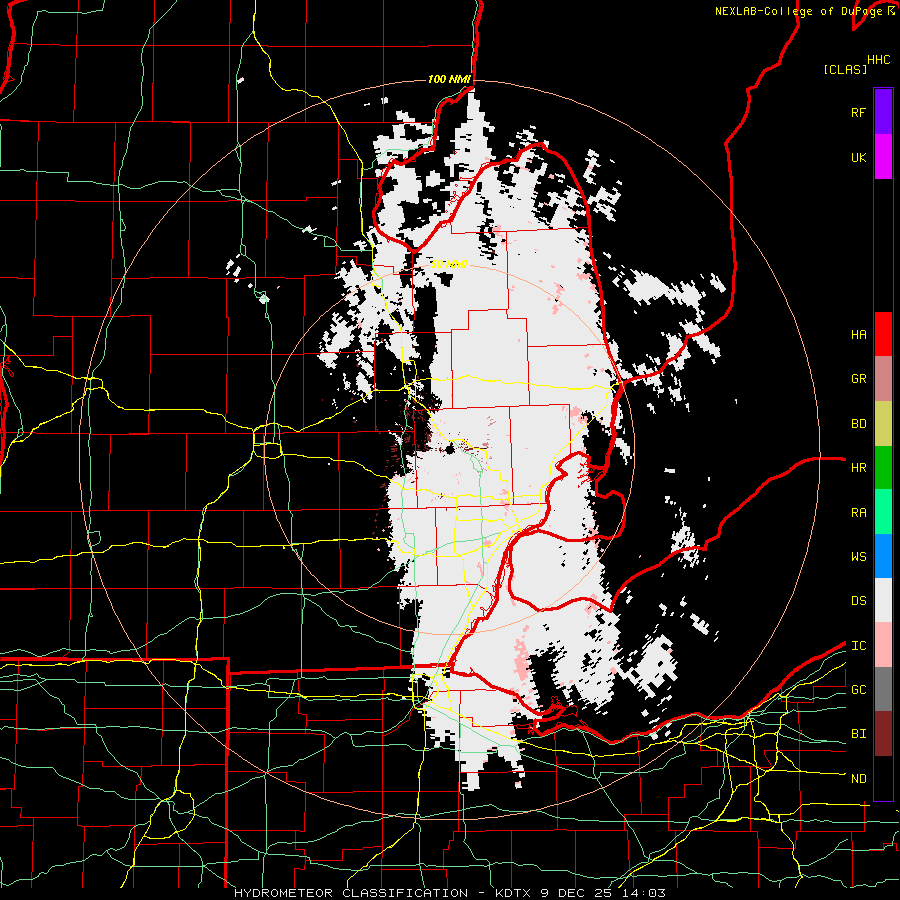This screenshot has width=900, height=900.
Task: Click the BD legend label
Action: [x=858, y=424]
